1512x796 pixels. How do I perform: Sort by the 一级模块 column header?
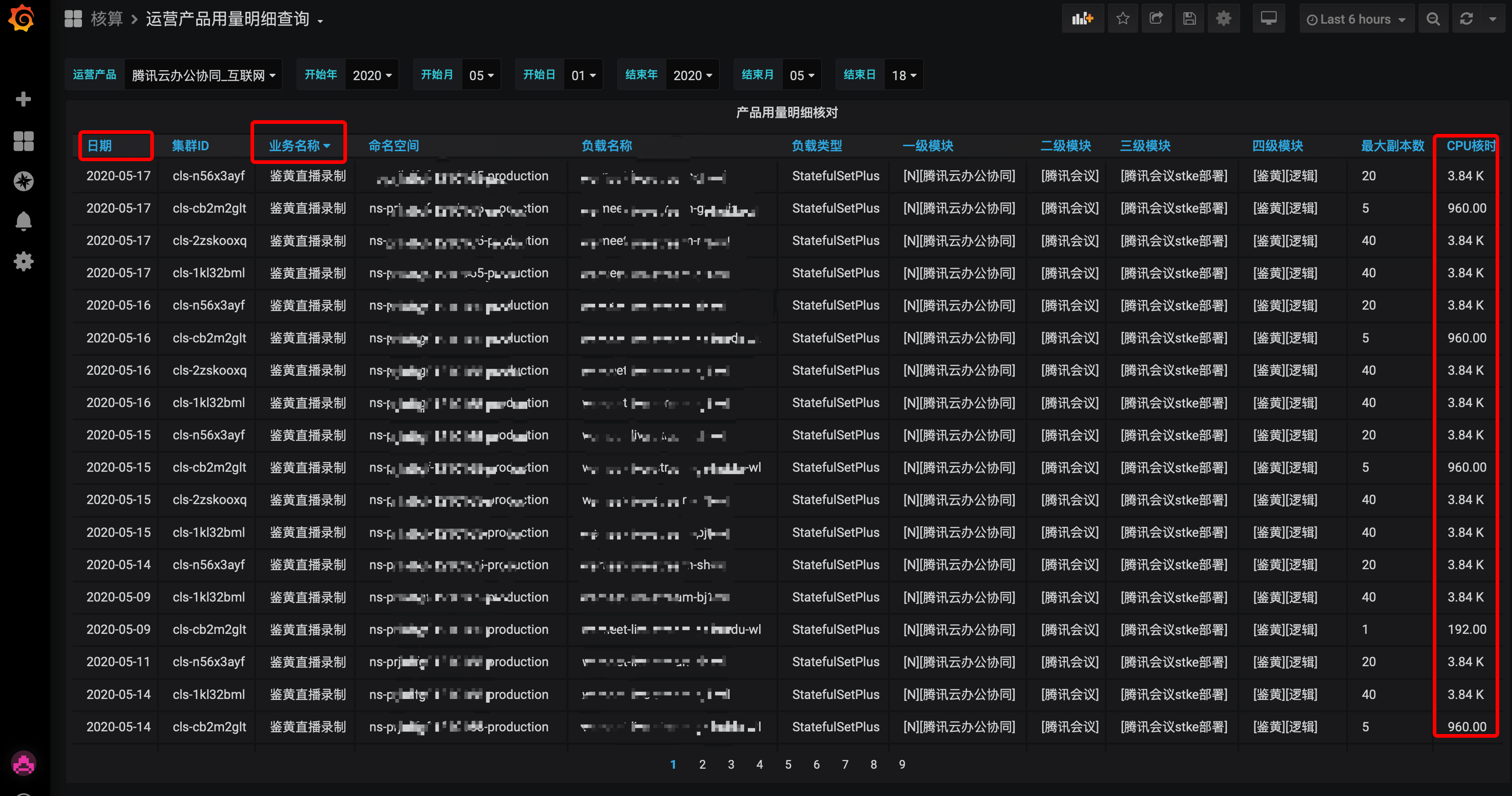[927, 146]
